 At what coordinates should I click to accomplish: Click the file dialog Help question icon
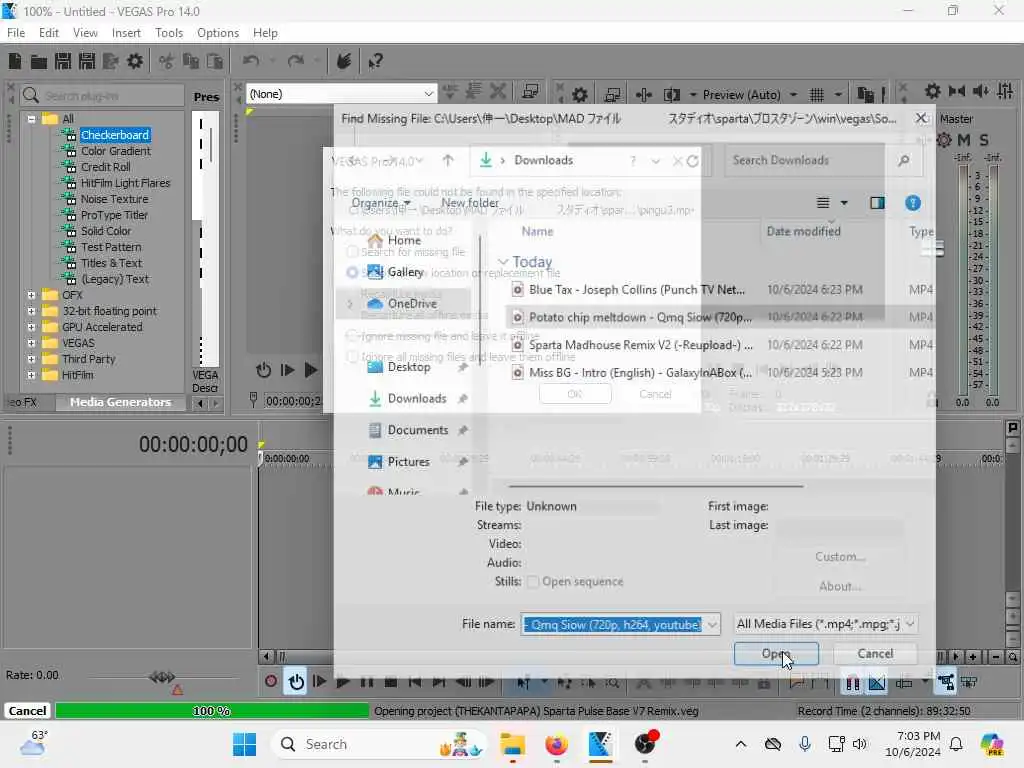click(x=912, y=203)
